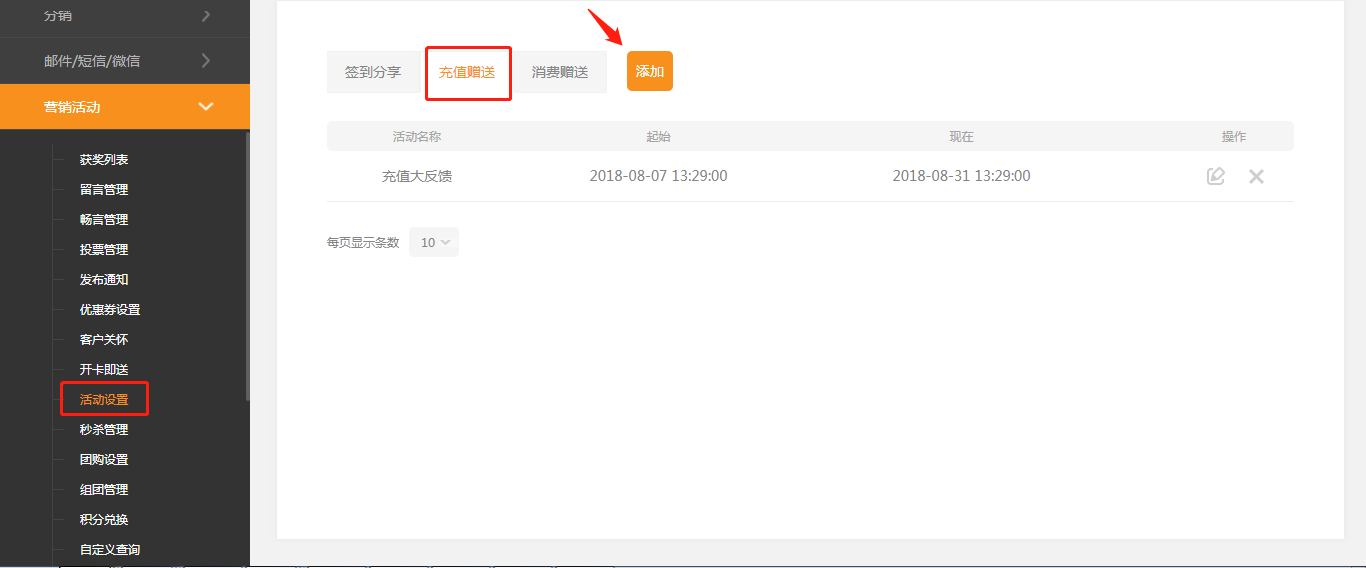
Task: Open the per-page count dropdown
Action: (434, 242)
